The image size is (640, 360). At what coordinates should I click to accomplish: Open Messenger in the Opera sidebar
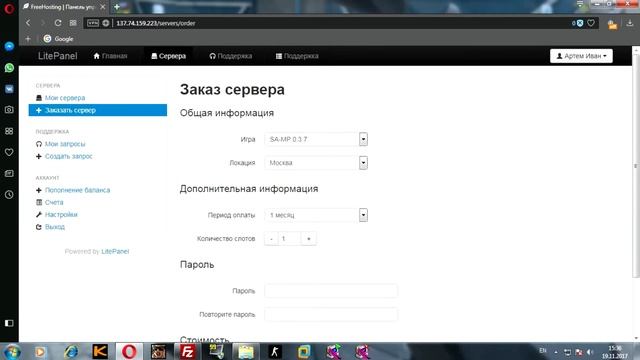click(9, 47)
